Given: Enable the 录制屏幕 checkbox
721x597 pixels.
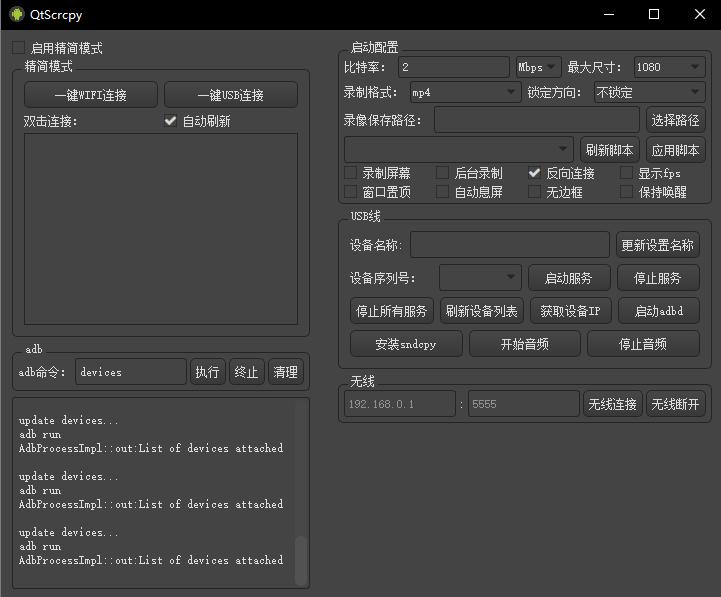Looking at the screenshot, I should (x=351, y=173).
